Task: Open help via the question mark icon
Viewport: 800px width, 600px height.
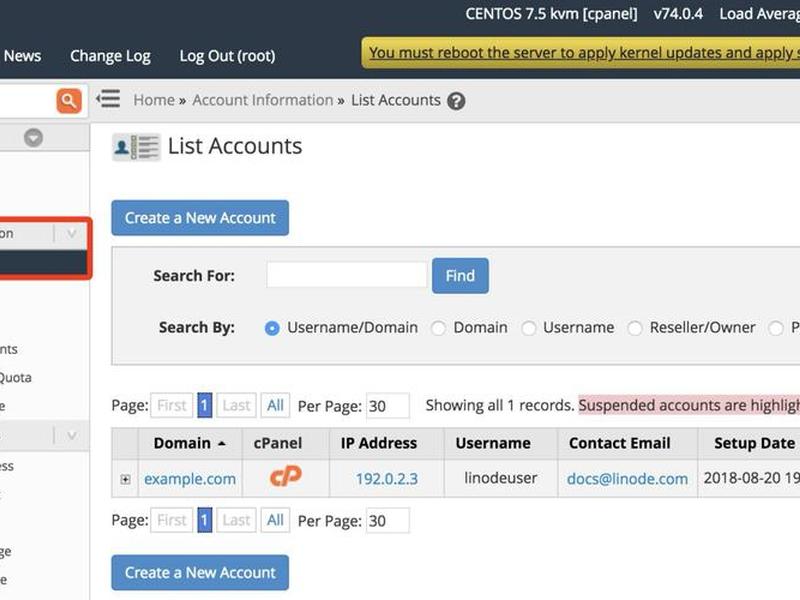Action: [x=456, y=101]
